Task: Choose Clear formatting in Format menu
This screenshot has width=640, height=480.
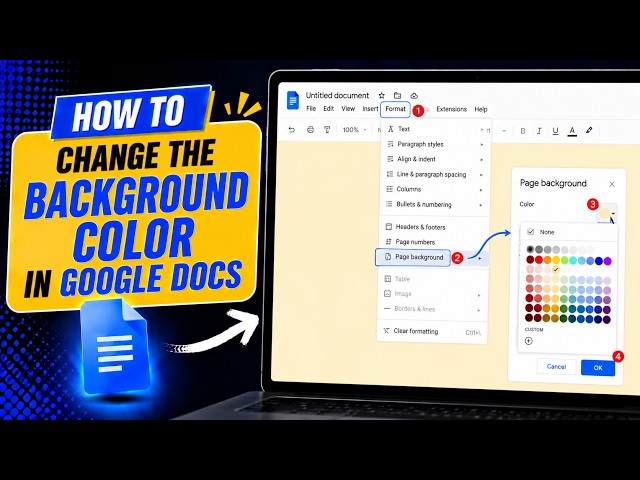Action: click(433, 331)
